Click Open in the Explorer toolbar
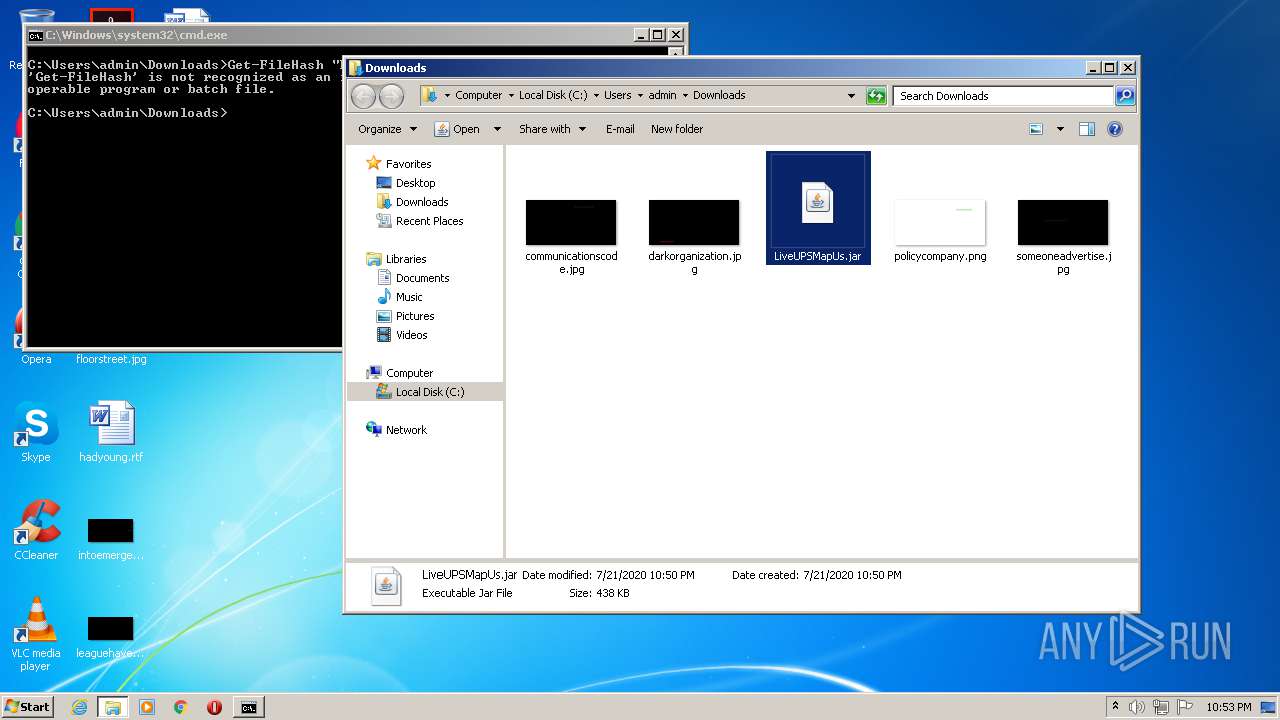The height and width of the screenshot is (720, 1280). (457, 129)
